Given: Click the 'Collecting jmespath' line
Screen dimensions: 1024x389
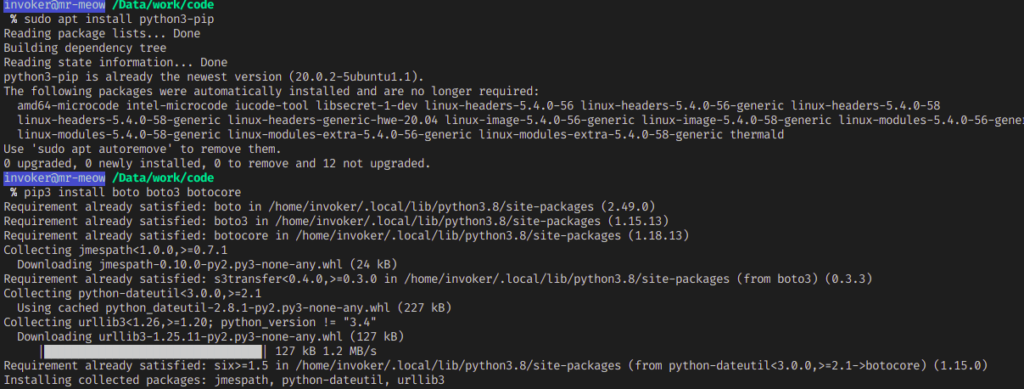Looking at the screenshot, I should click(x=116, y=249).
